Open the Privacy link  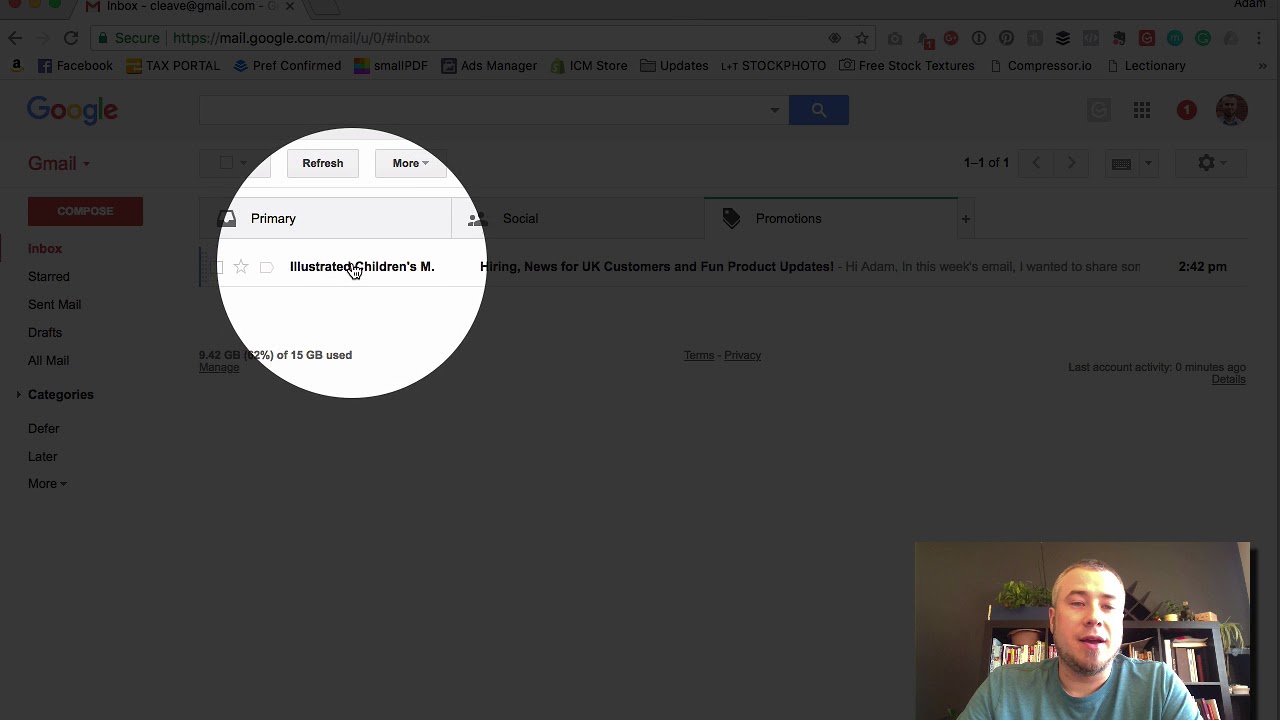coord(743,355)
